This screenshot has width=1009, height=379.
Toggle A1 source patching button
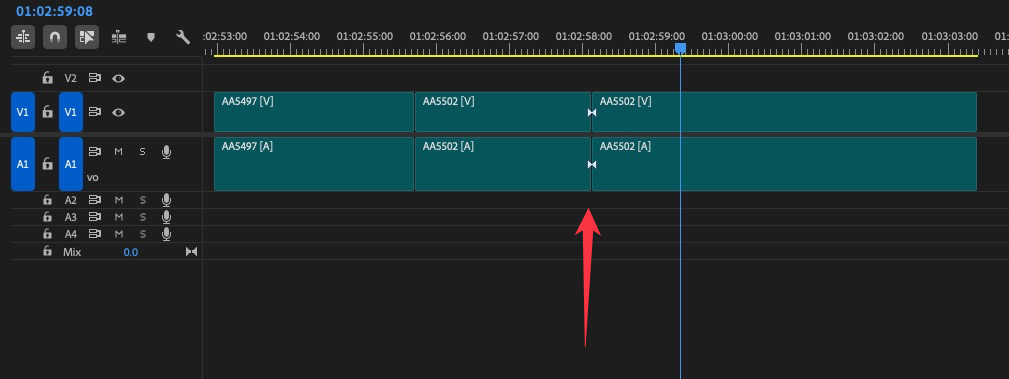click(x=23, y=164)
